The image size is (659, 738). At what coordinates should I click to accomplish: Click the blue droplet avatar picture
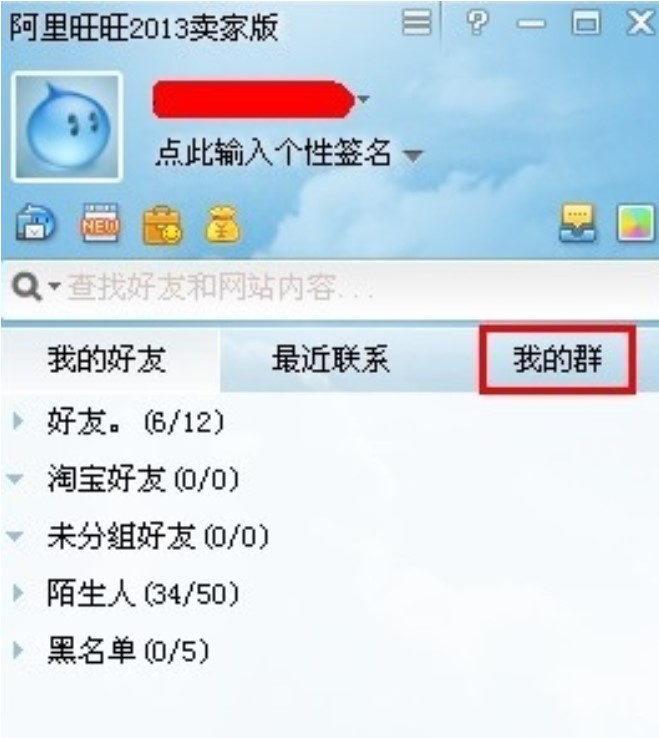pyautogui.click(x=67, y=126)
